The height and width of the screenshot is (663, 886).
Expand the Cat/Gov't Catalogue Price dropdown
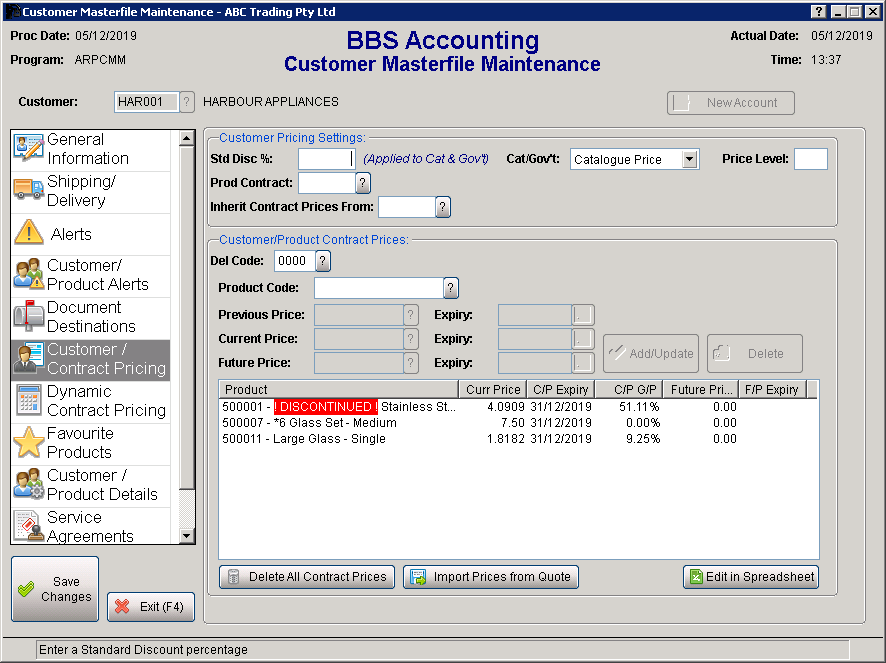[x=689, y=160]
